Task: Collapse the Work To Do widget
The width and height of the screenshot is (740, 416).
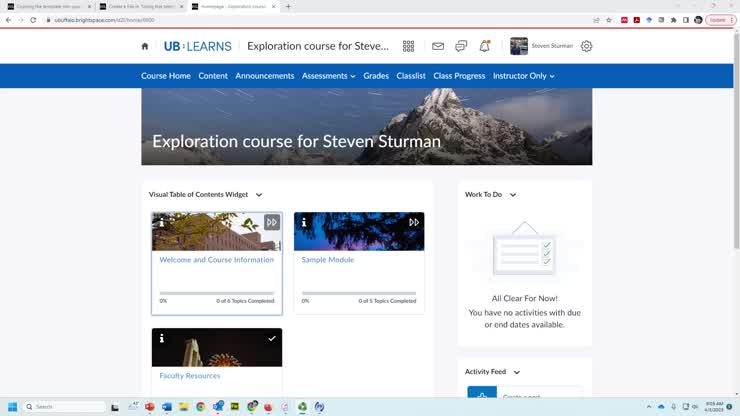Action: pyautogui.click(x=513, y=195)
